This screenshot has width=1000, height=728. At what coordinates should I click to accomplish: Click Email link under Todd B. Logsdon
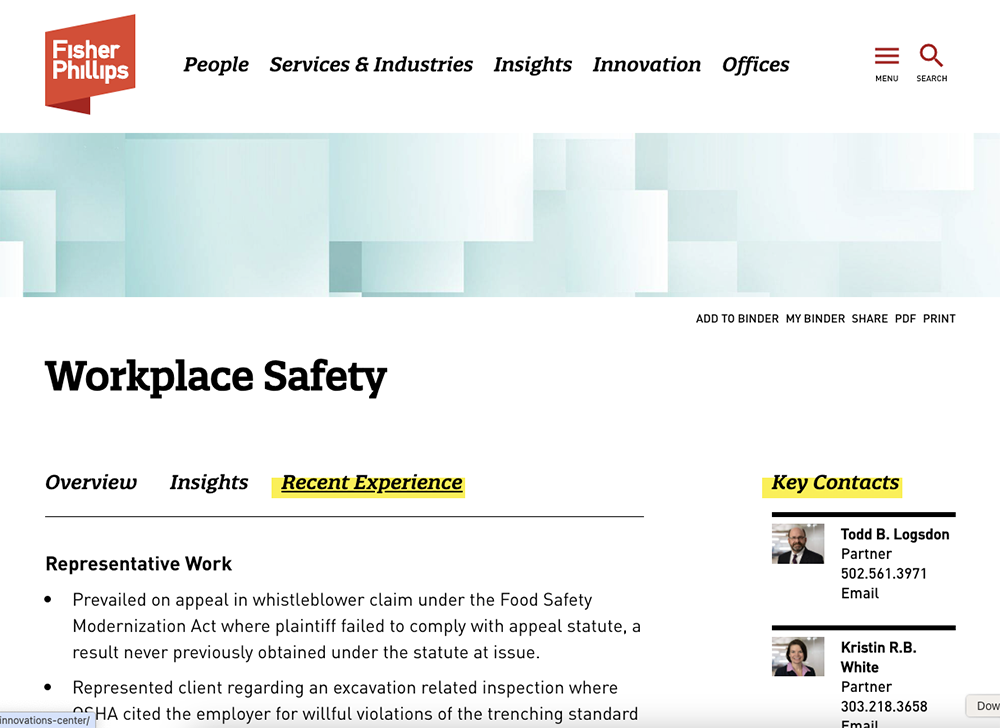(x=859, y=593)
